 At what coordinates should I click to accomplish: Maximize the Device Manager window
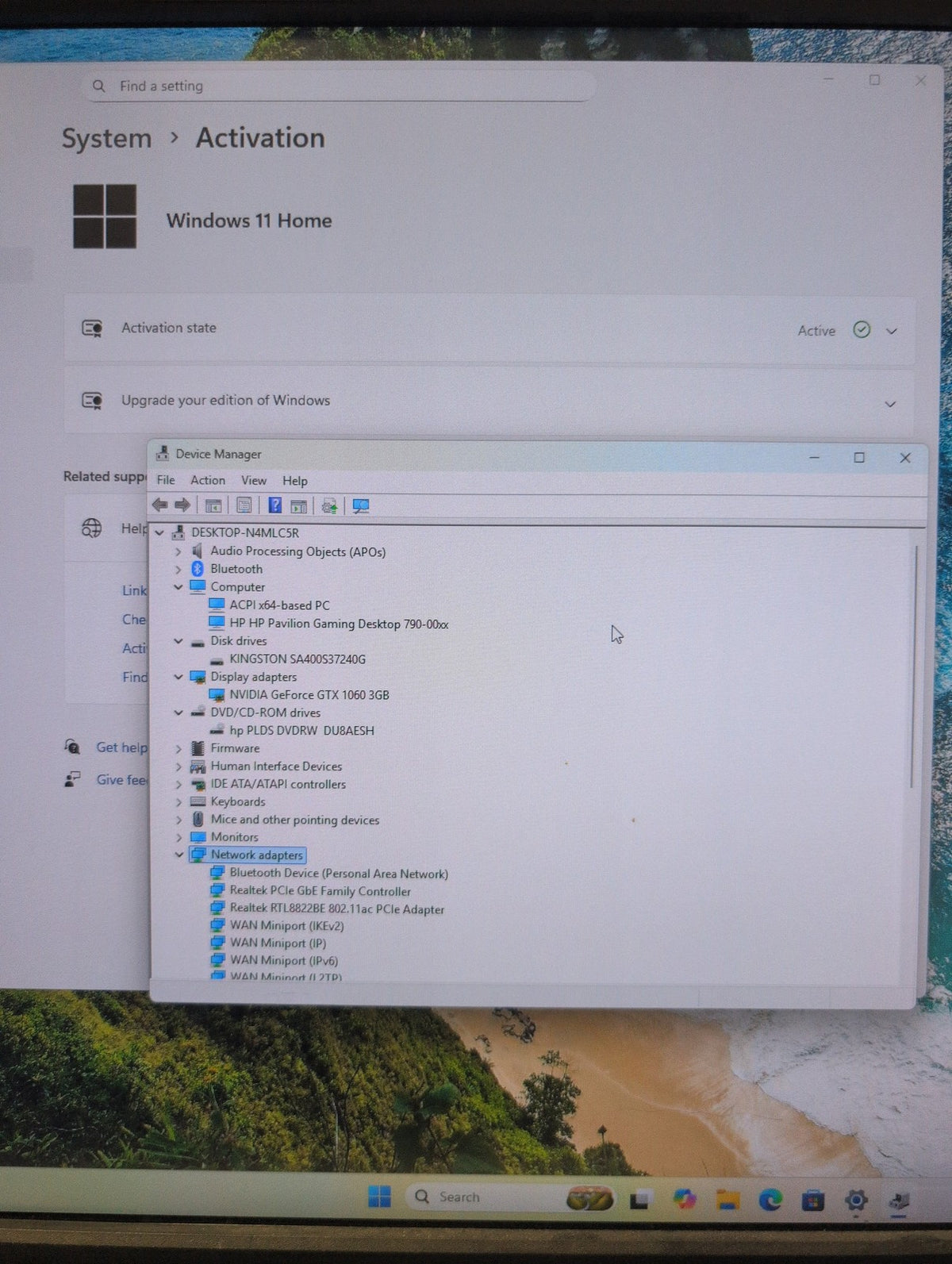tap(859, 458)
